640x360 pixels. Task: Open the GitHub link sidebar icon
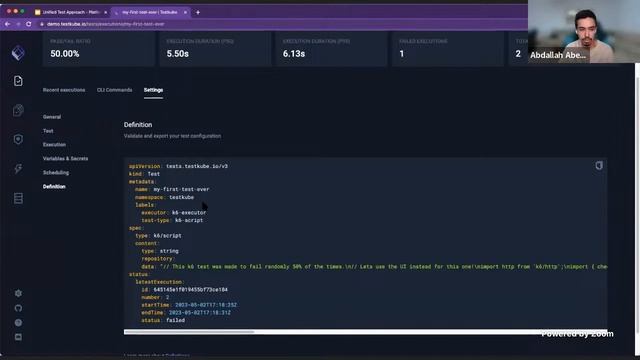[x=18, y=308]
